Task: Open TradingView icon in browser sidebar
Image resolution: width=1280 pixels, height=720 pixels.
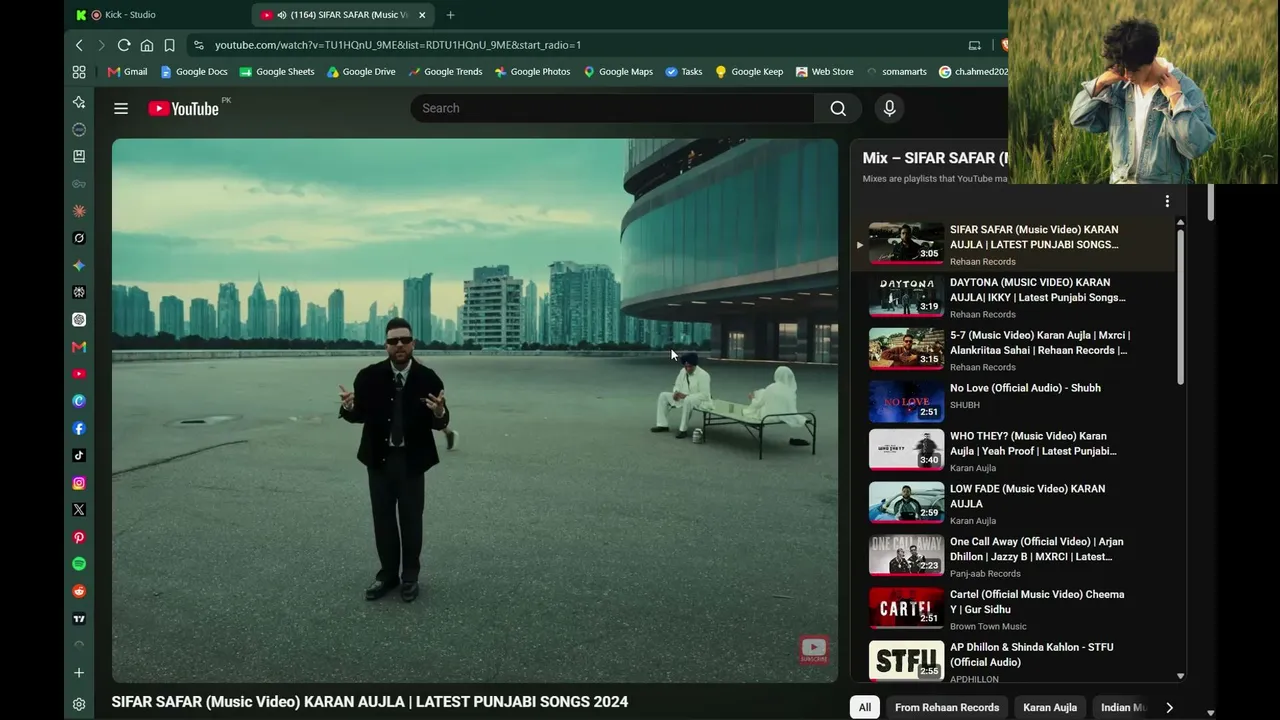Action: click(x=79, y=619)
